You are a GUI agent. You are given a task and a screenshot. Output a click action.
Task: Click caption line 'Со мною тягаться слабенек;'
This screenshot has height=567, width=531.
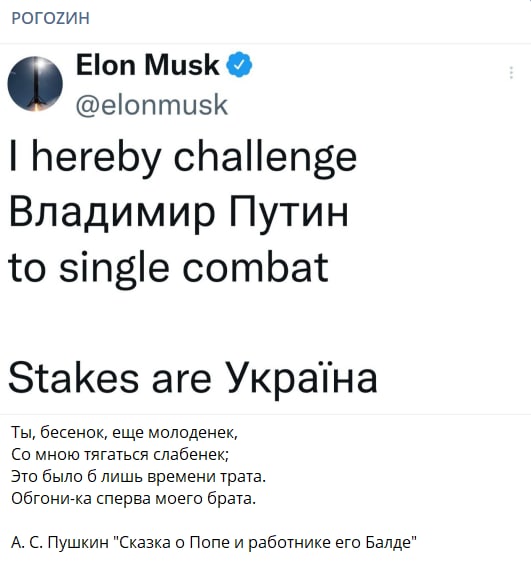coord(120,454)
